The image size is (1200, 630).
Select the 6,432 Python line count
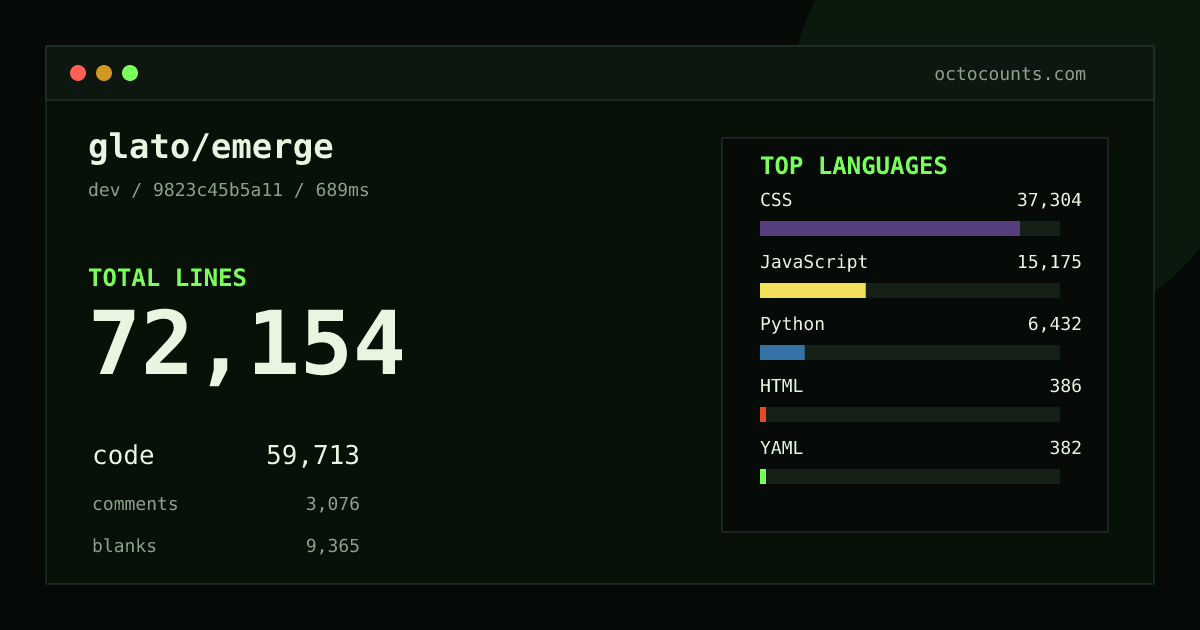[x=1055, y=324]
